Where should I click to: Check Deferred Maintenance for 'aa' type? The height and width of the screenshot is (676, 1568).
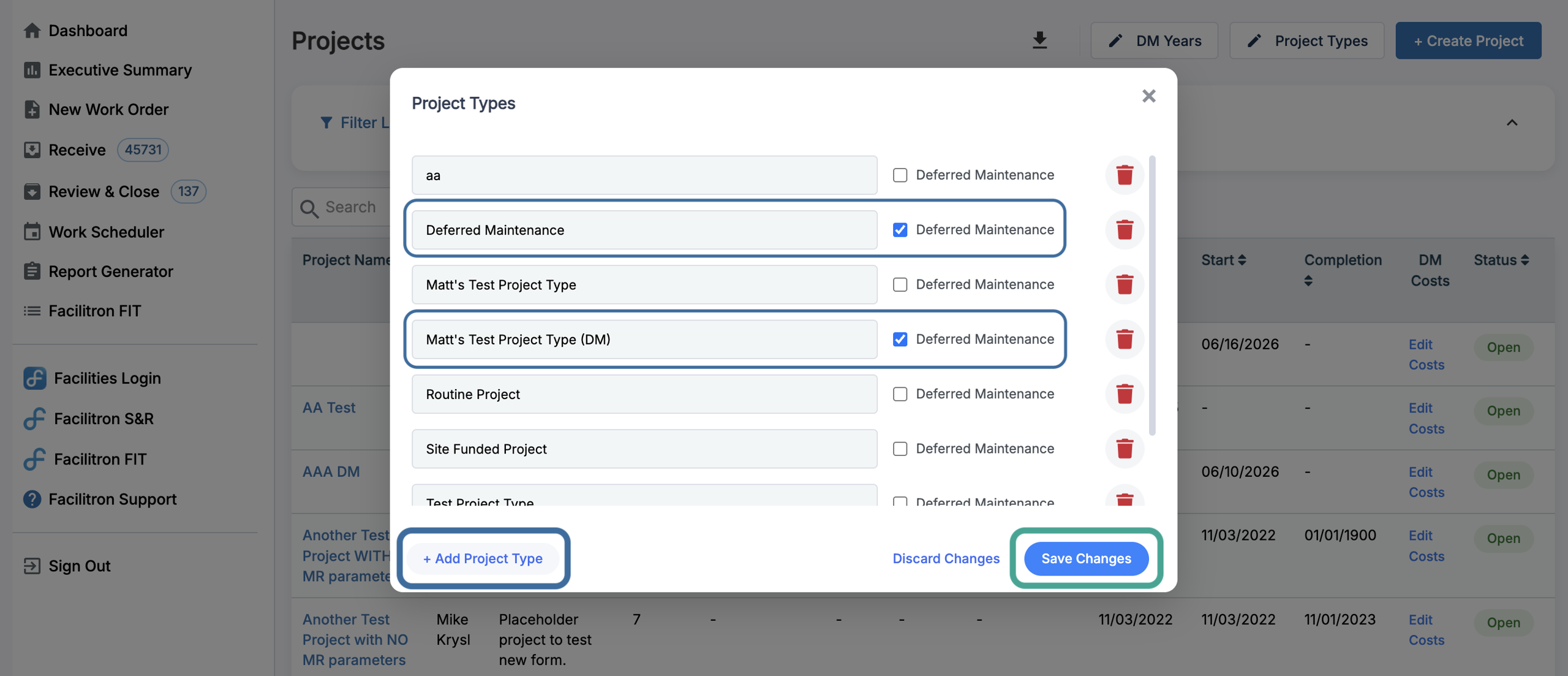tap(900, 175)
